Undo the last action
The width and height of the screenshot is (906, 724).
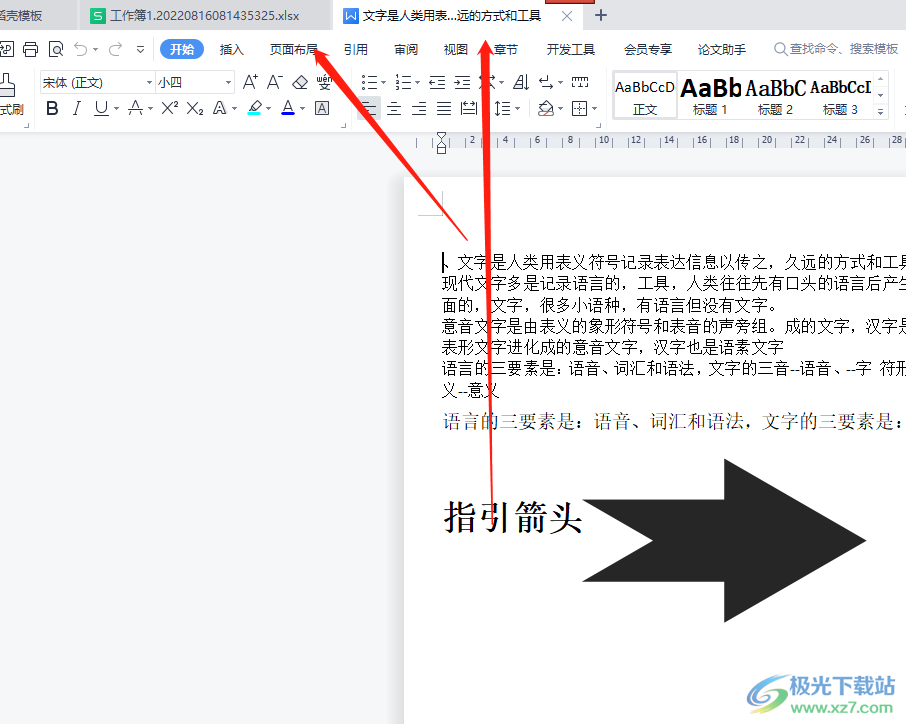(x=81, y=49)
